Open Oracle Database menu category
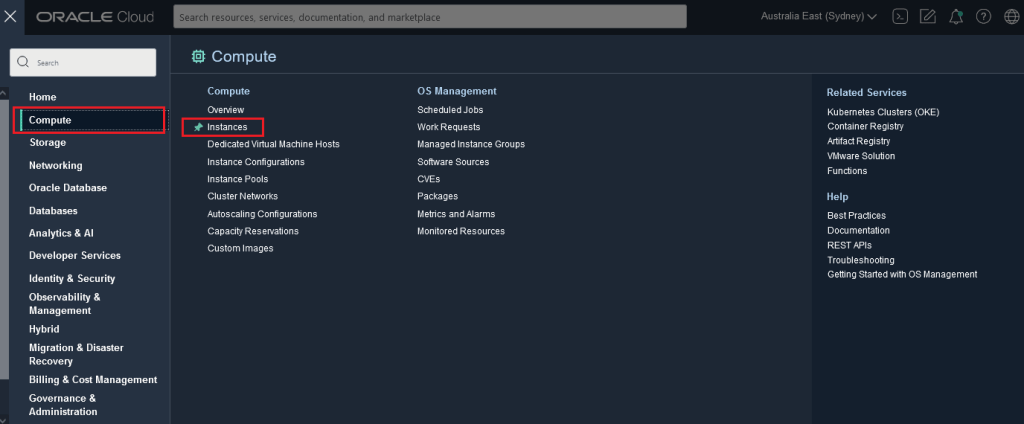 pyautogui.click(x=68, y=188)
